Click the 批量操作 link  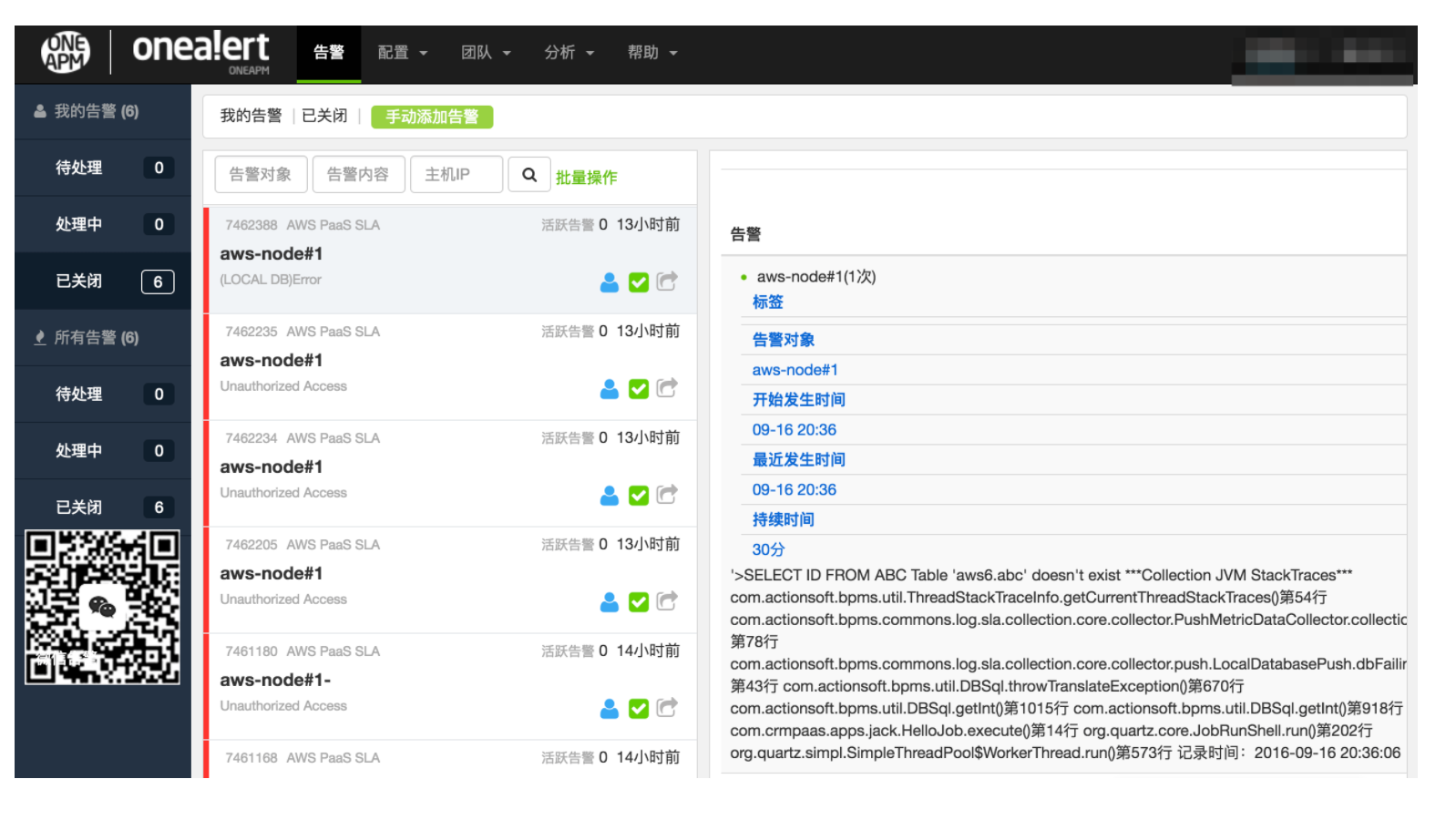click(x=587, y=178)
